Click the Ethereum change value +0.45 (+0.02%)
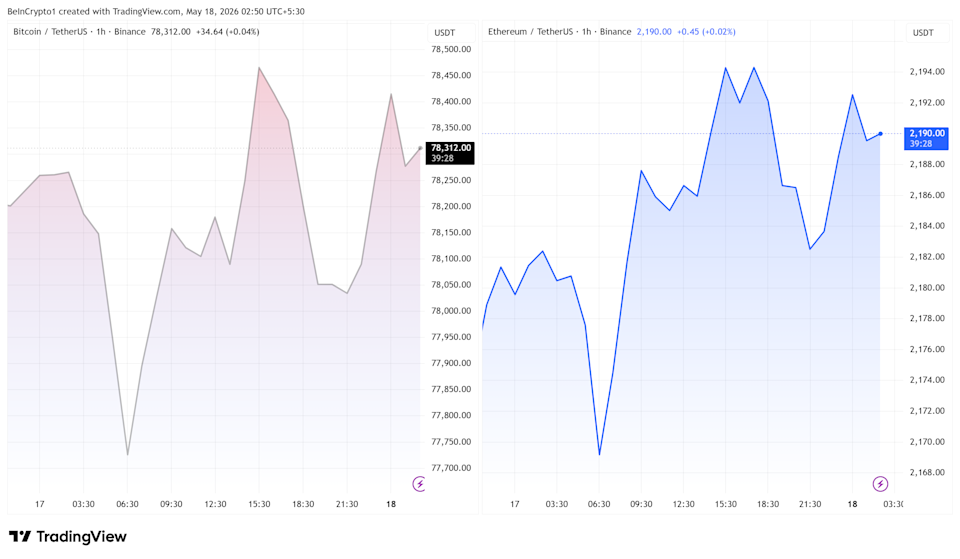The image size is (960, 559). (706, 31)
